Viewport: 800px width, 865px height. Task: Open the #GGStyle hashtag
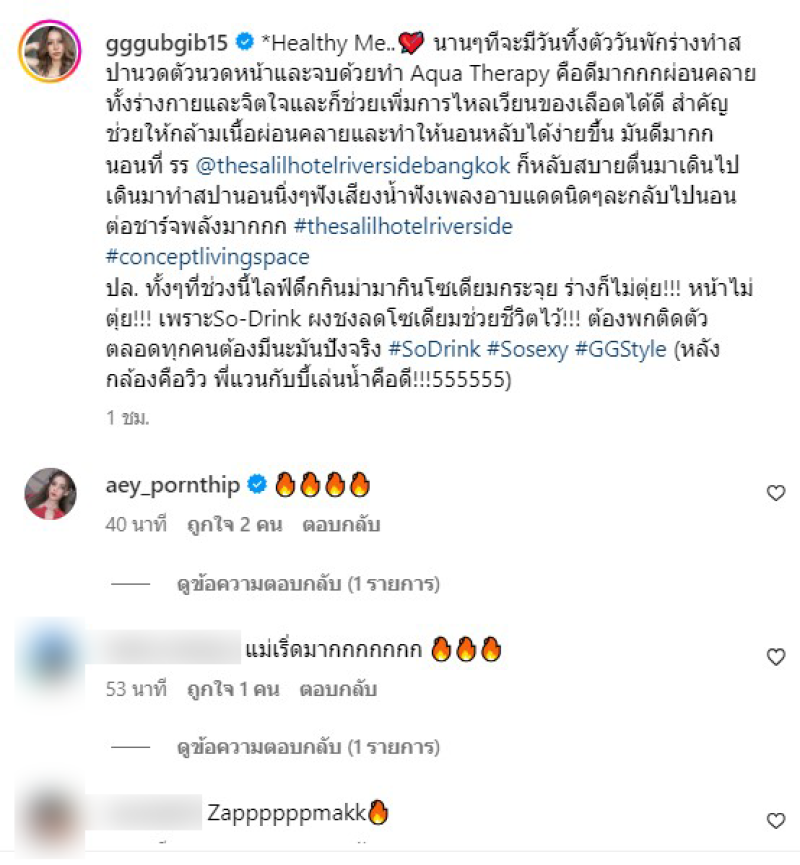[x=621, y=349]
